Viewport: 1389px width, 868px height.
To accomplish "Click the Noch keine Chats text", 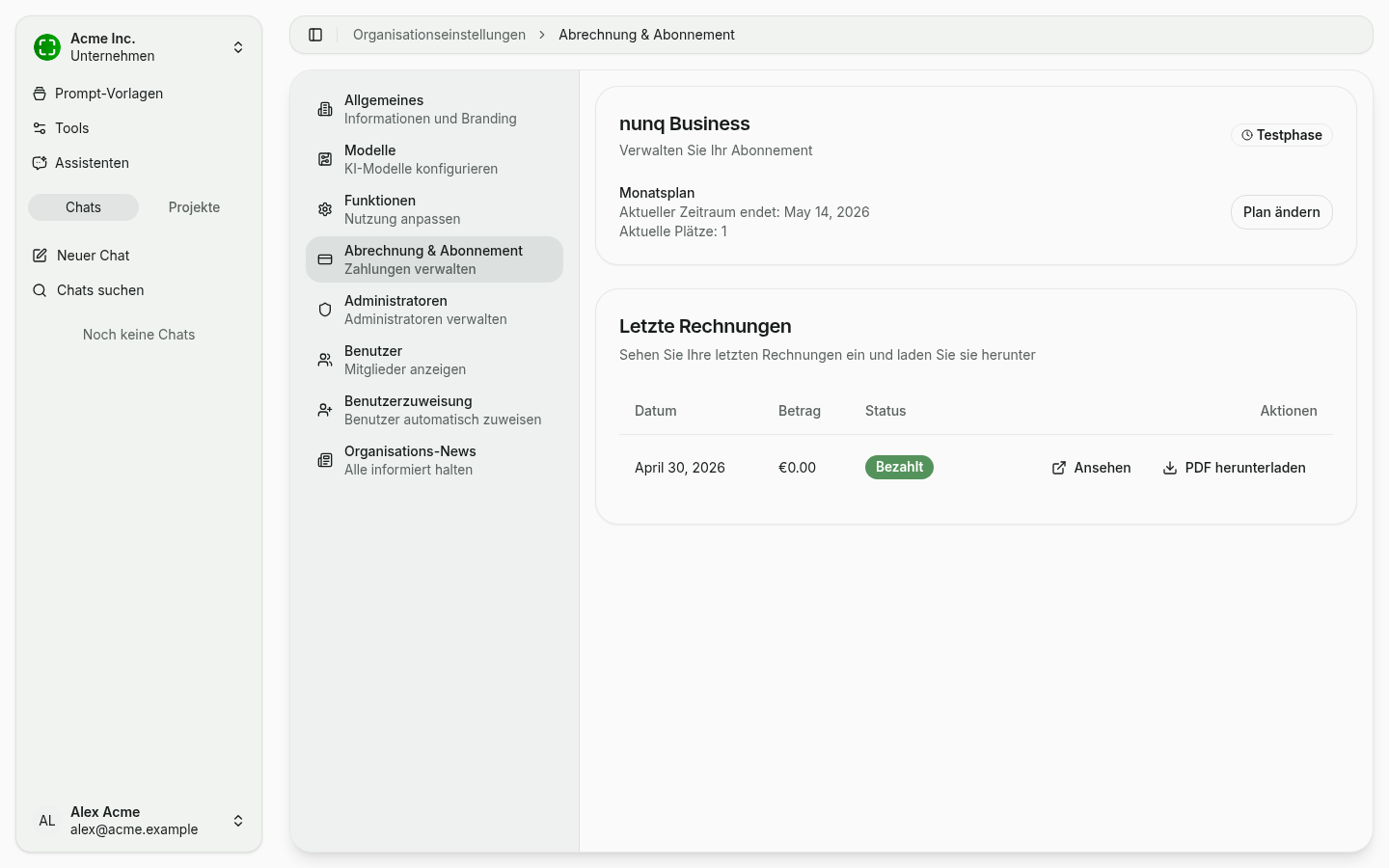I will (139, 335).
